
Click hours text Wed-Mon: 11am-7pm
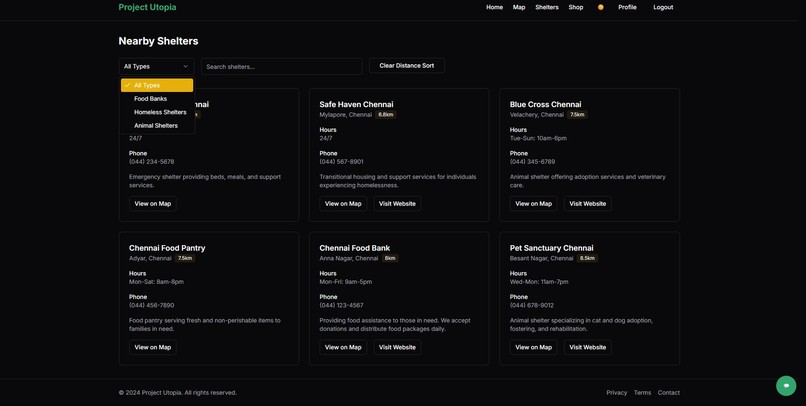pyautogui.click(x=539, y=282)
